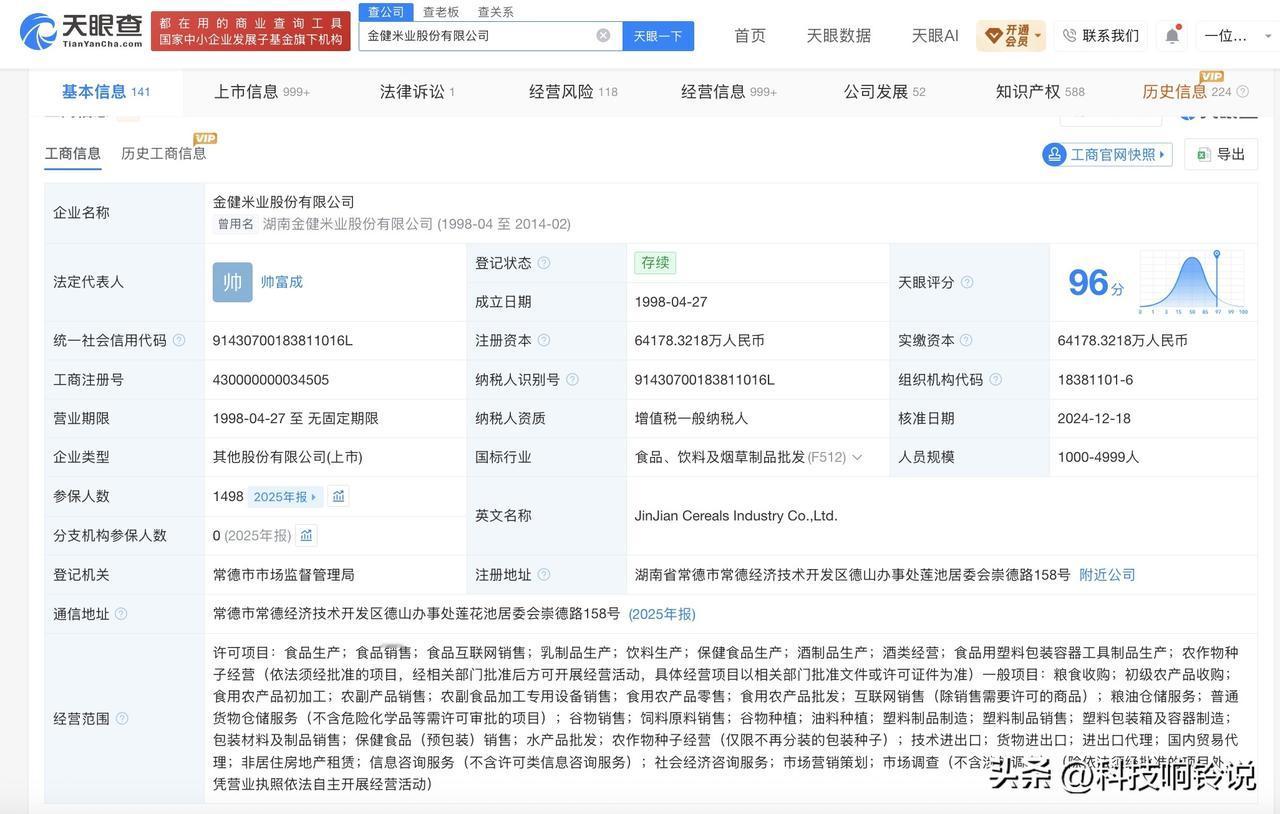Viewport: 1280px width, 814px height.
Task: Click the (2025年报) link after 通信地址
Action: tap(662, 614)
